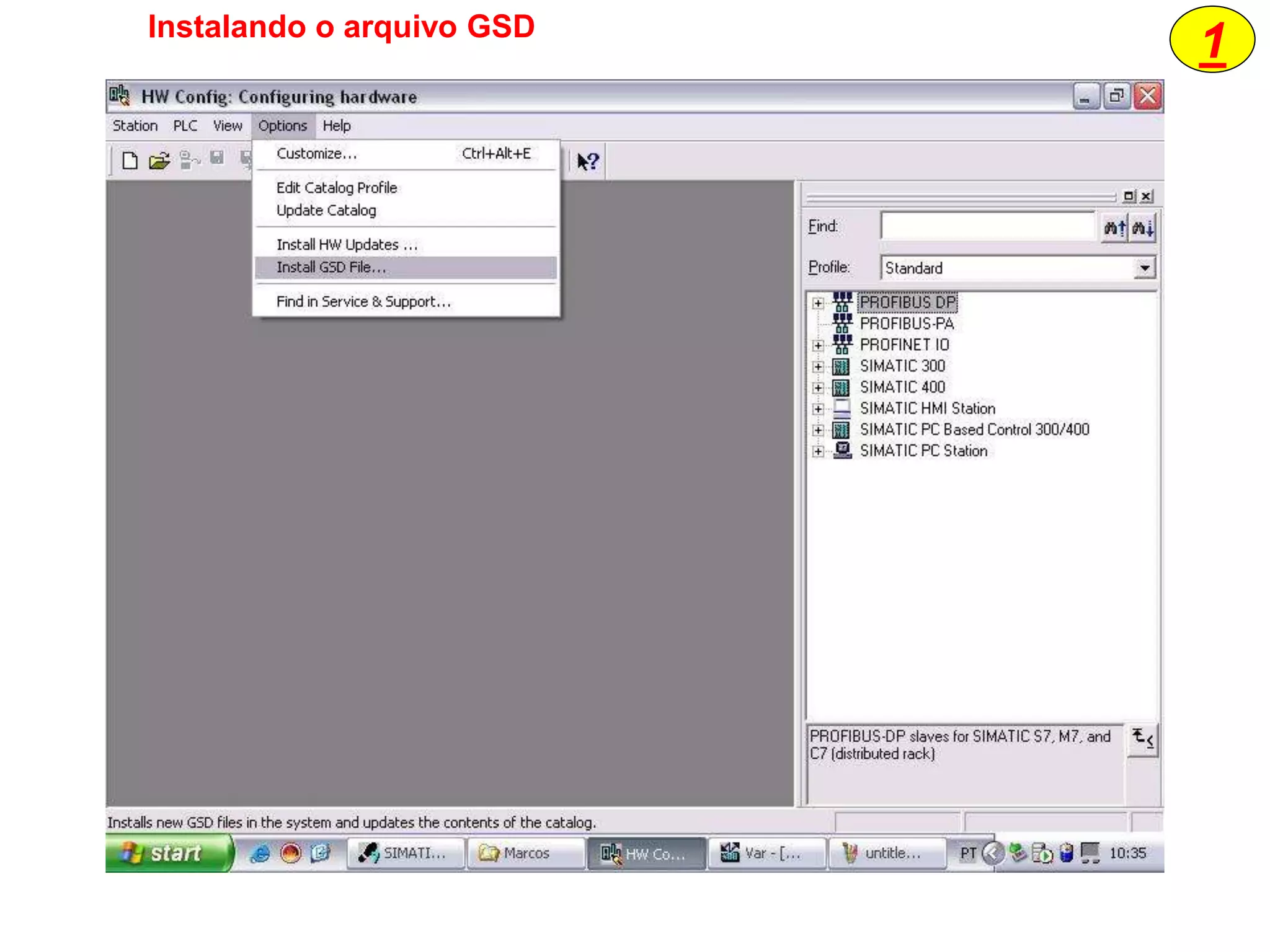The height and width of the screenshot is (952, 1270).
Task: Expand the SIMATIC 300 tree node
Action: click(818, 367)
